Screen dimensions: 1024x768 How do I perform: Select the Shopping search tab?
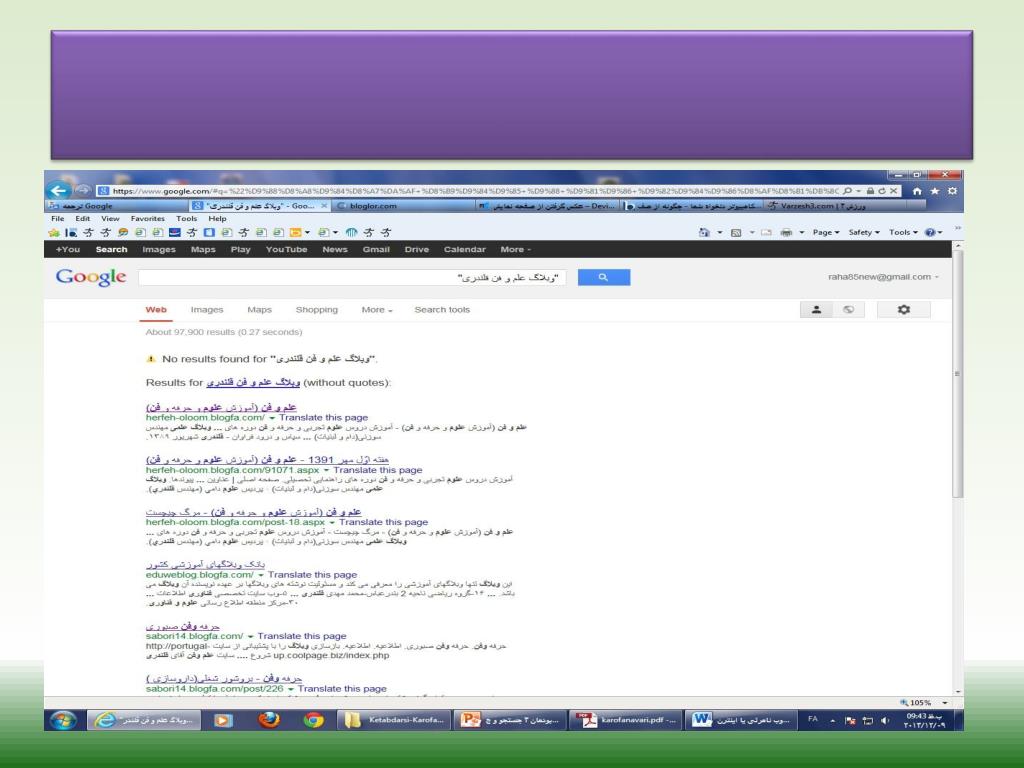click(316, 310)
